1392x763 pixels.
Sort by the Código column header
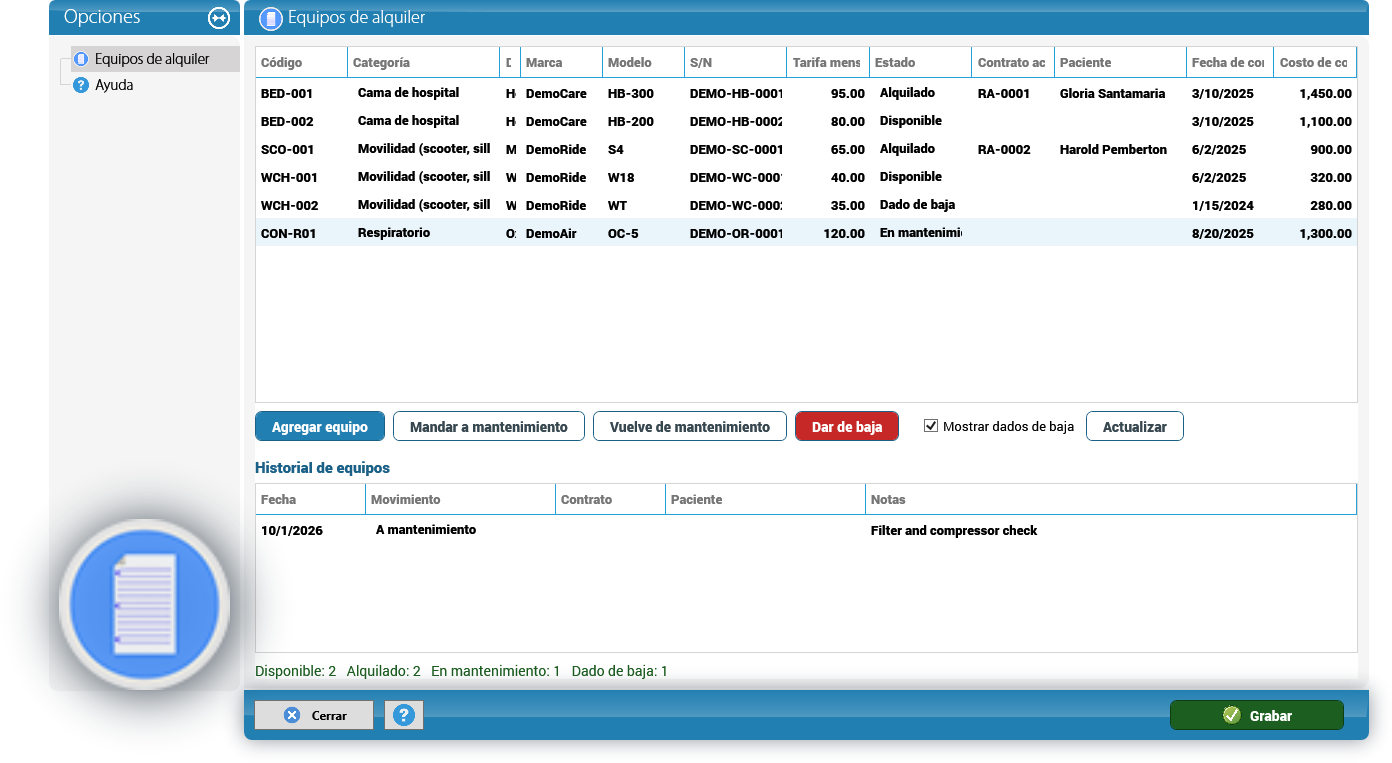(x=302, y=62)
